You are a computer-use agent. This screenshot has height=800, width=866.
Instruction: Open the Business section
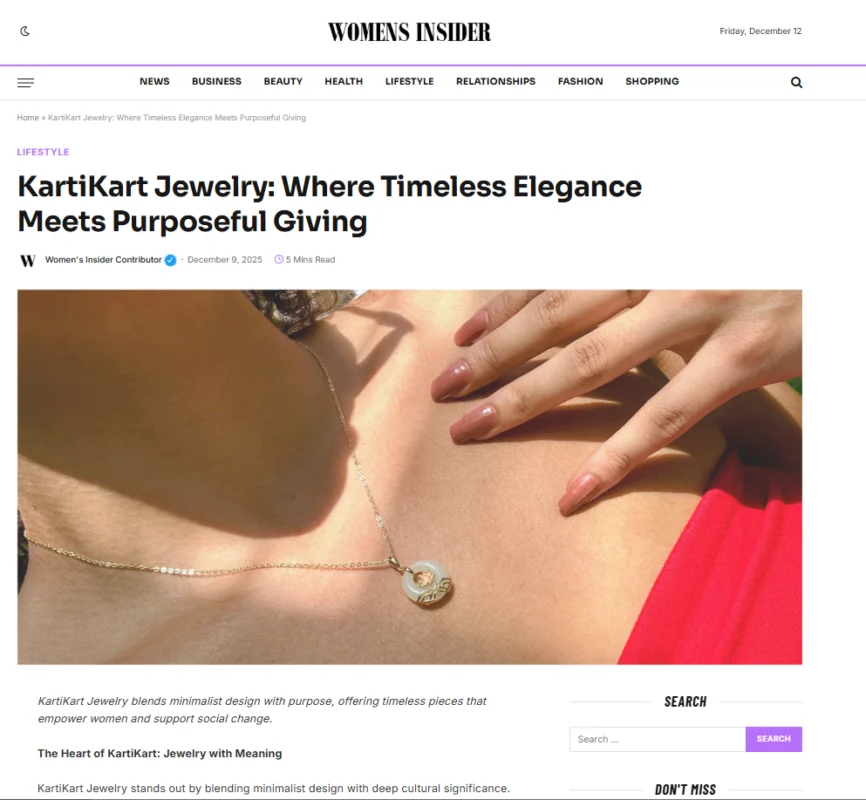[216, 81]
